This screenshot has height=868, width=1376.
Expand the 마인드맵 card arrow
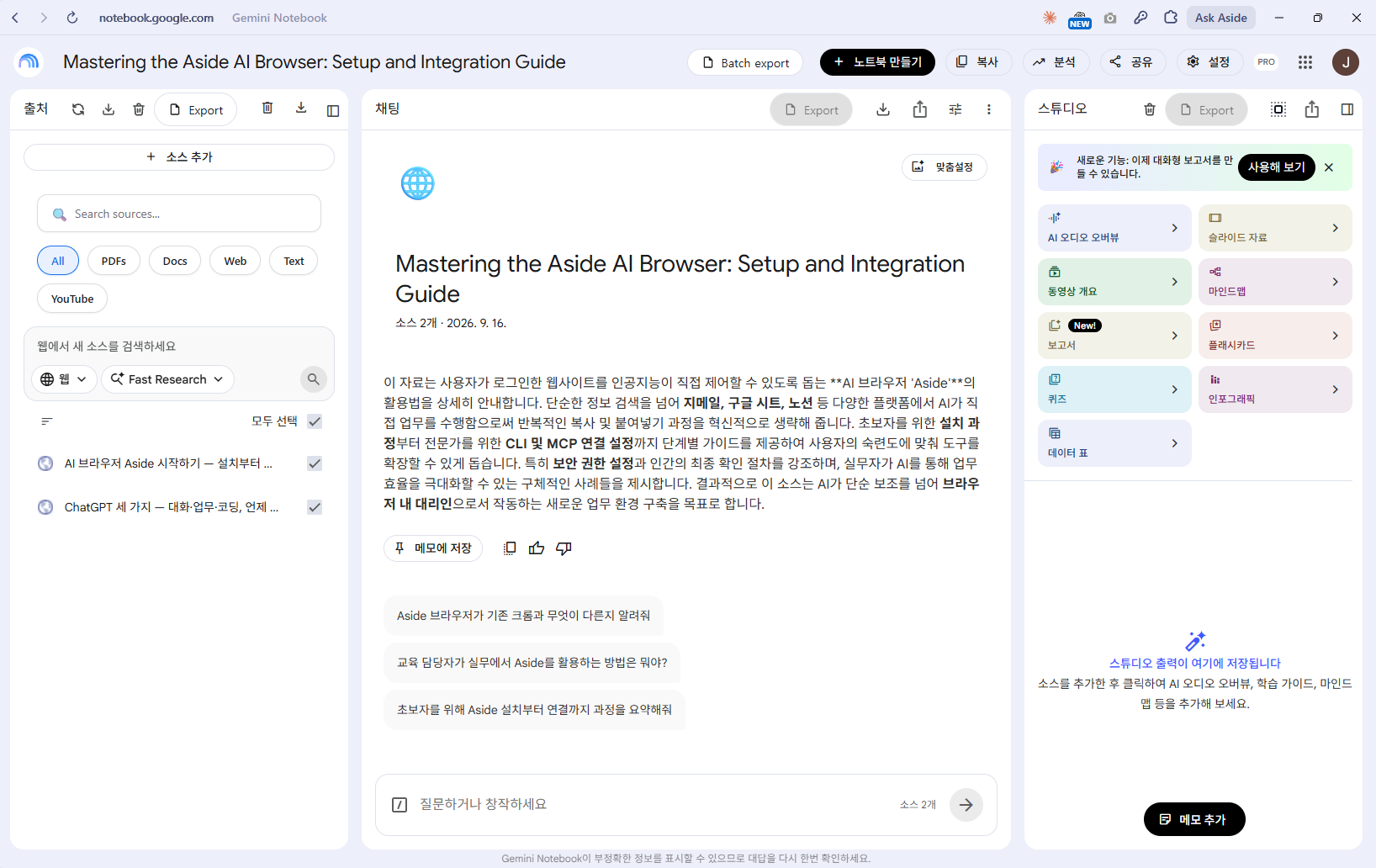point(1335,282)
